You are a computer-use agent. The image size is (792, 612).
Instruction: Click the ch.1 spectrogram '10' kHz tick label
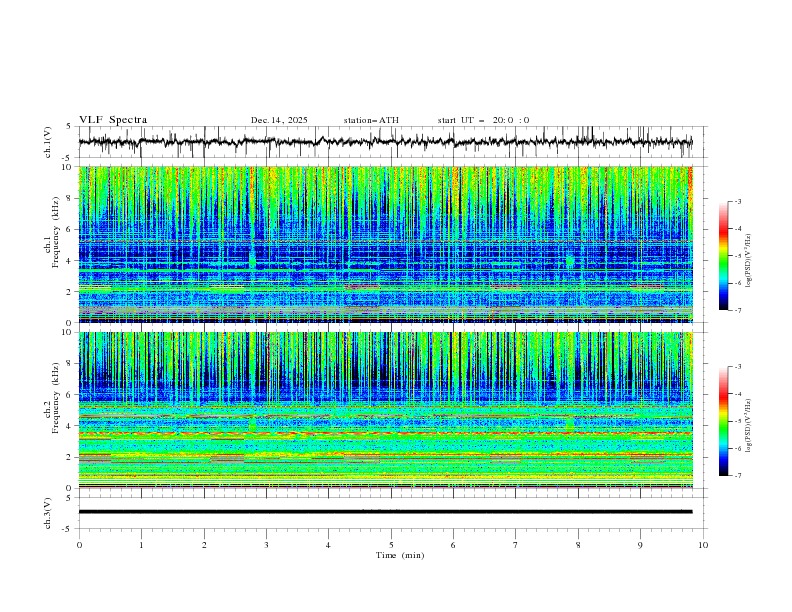click(x=68, y=167)
